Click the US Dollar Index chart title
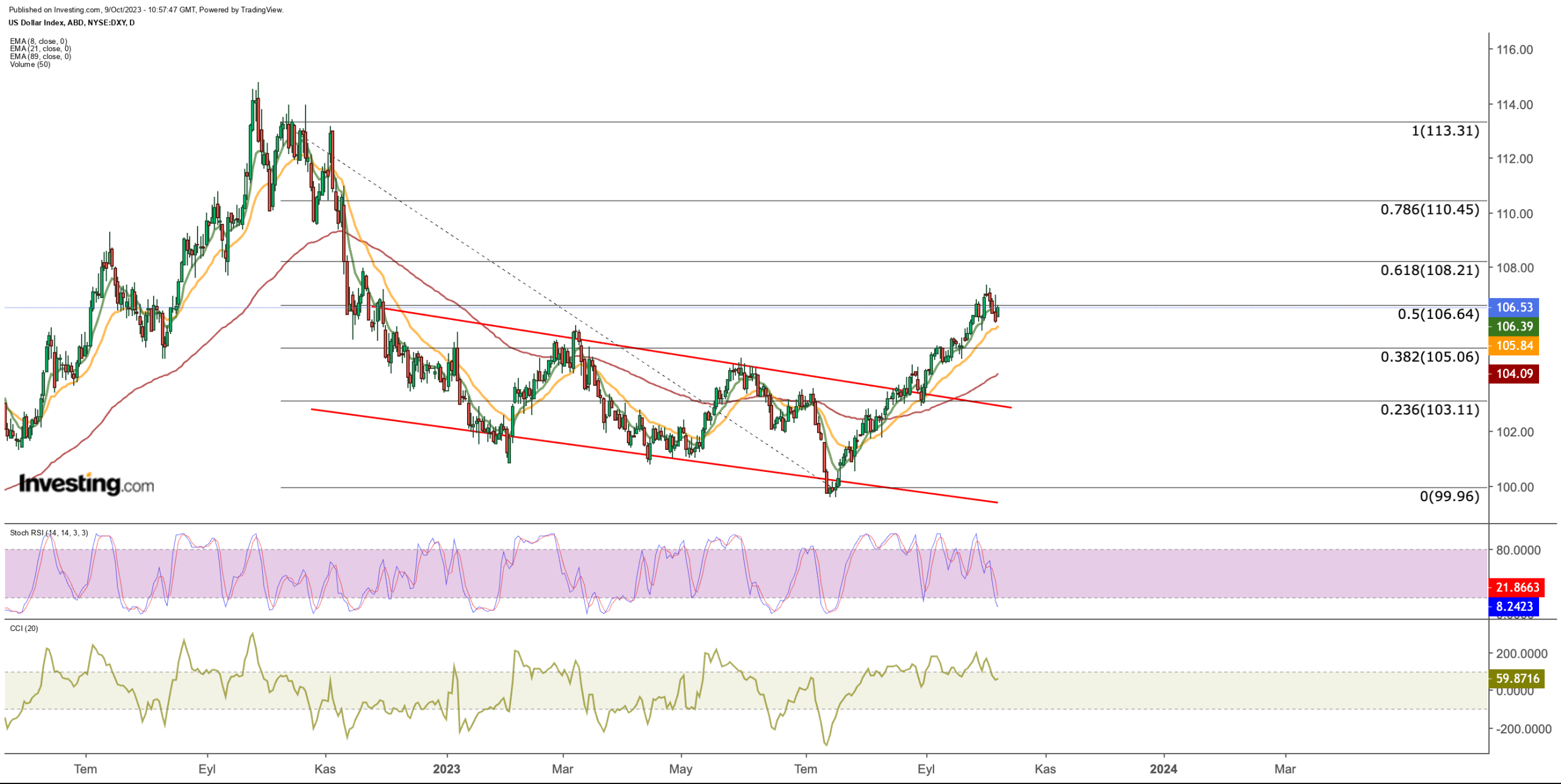1561x784 pixels. coord(71,23)
